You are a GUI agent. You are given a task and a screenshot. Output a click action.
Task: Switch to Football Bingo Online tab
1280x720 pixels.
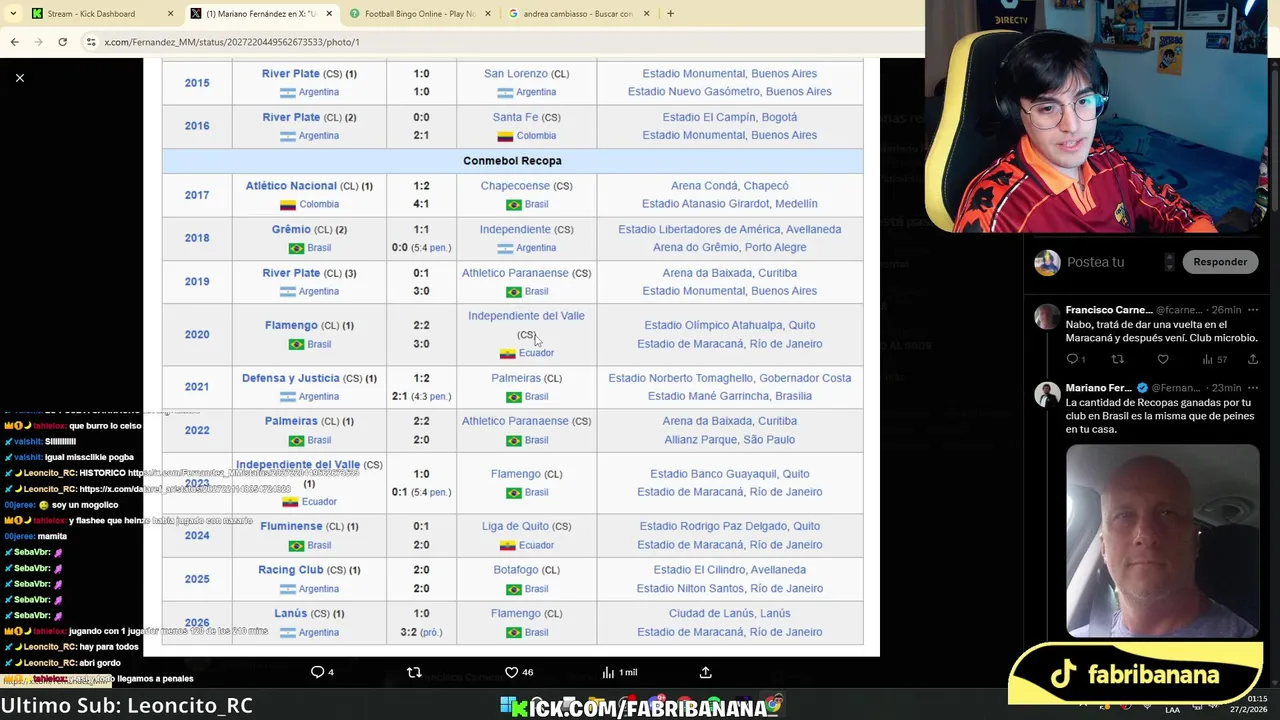pos(419,14)
